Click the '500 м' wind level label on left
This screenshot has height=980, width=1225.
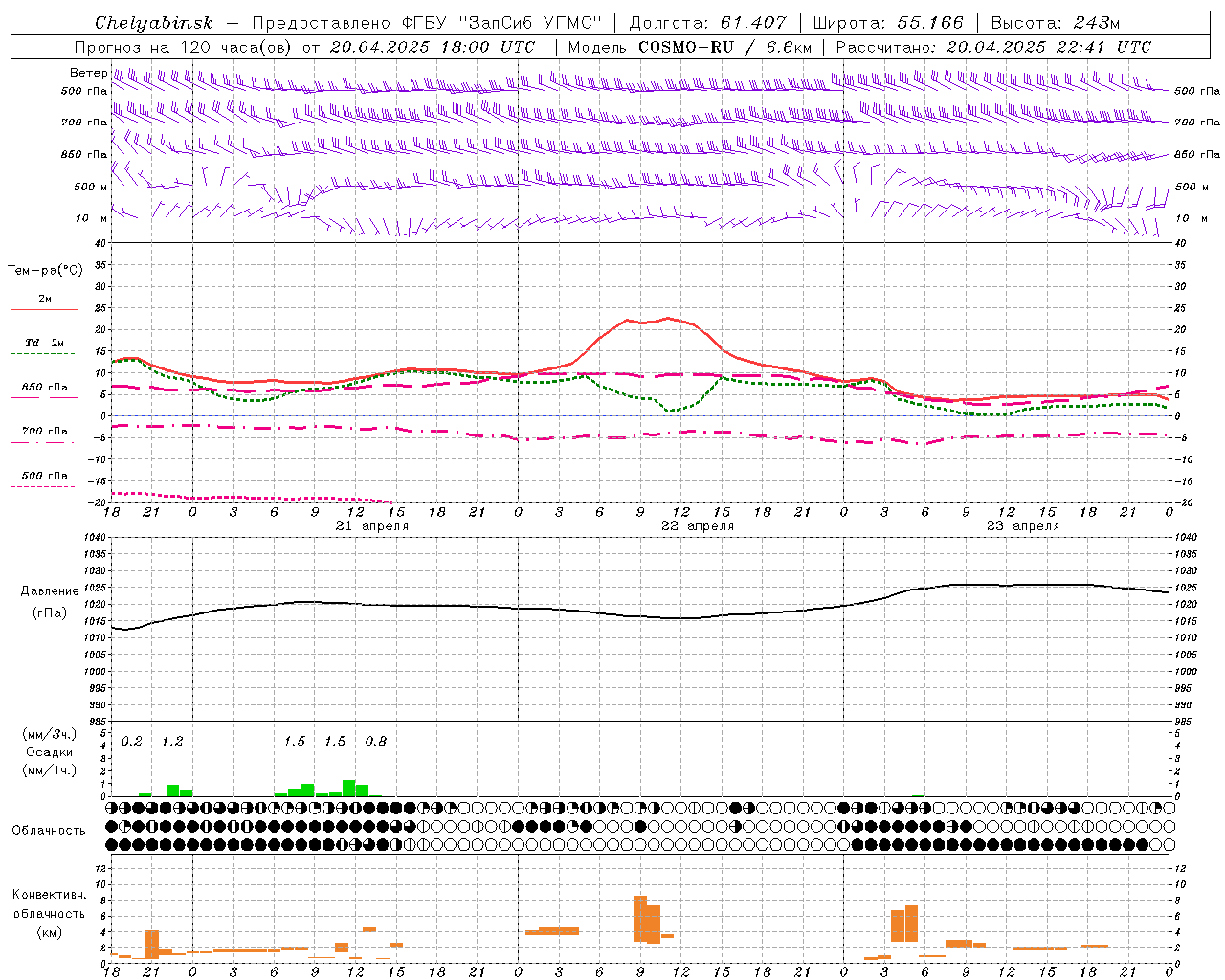(x=91, y=187)
